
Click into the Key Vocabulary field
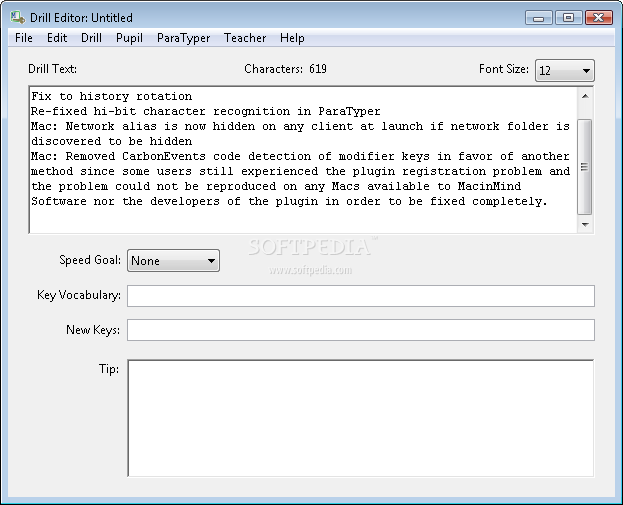tap(361, 296)
